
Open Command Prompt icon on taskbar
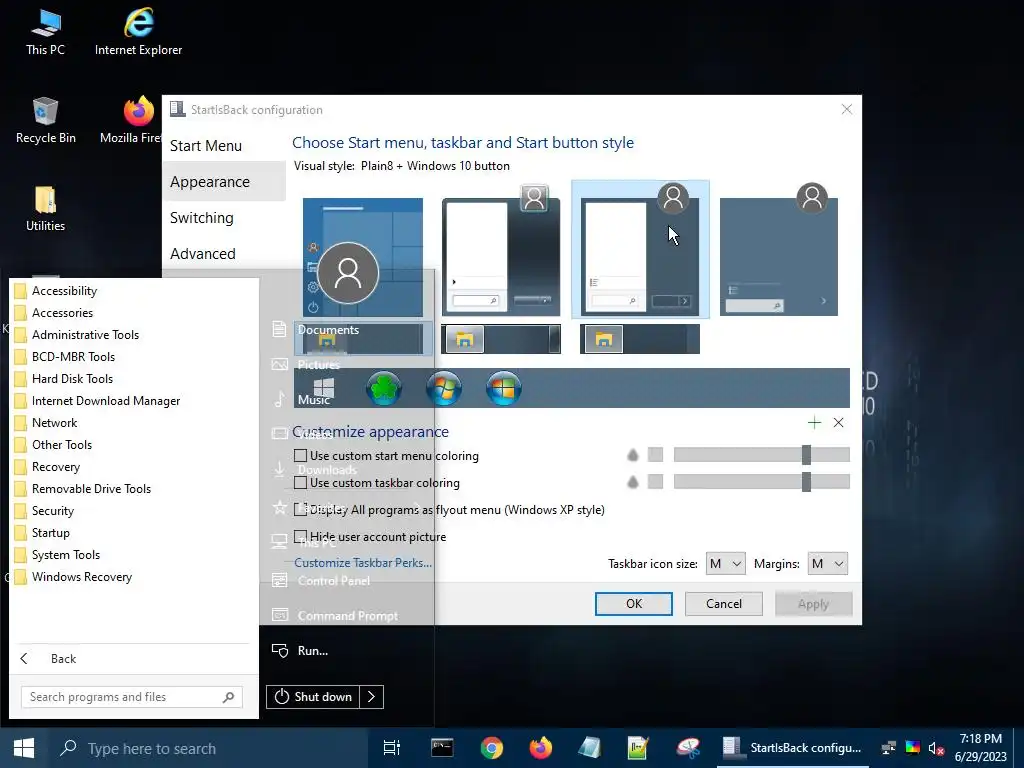click(442, 748)
